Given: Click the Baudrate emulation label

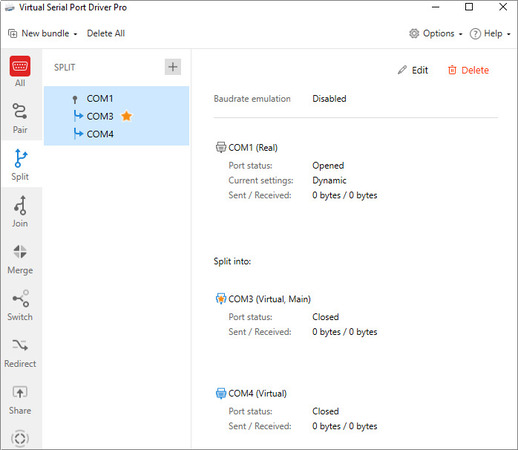Looking at the screenshot, I should click(x=252, y=99).
